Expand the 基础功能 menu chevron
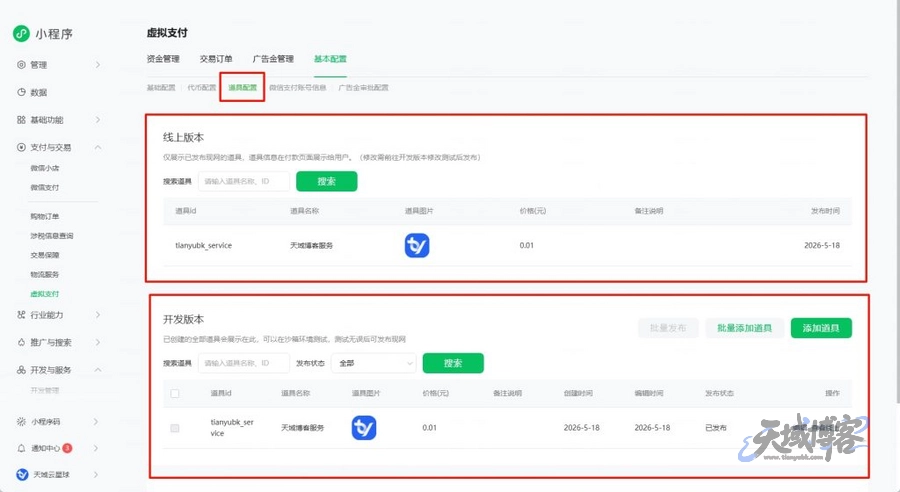Screen dimensions: 900x492 click(98, 119)
